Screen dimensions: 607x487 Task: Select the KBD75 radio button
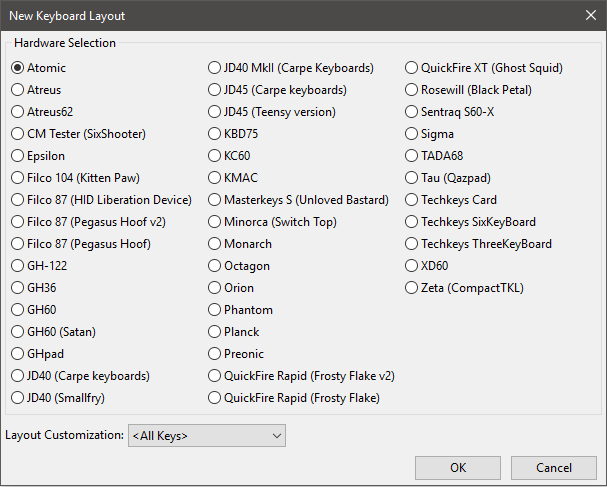[215, 134]
